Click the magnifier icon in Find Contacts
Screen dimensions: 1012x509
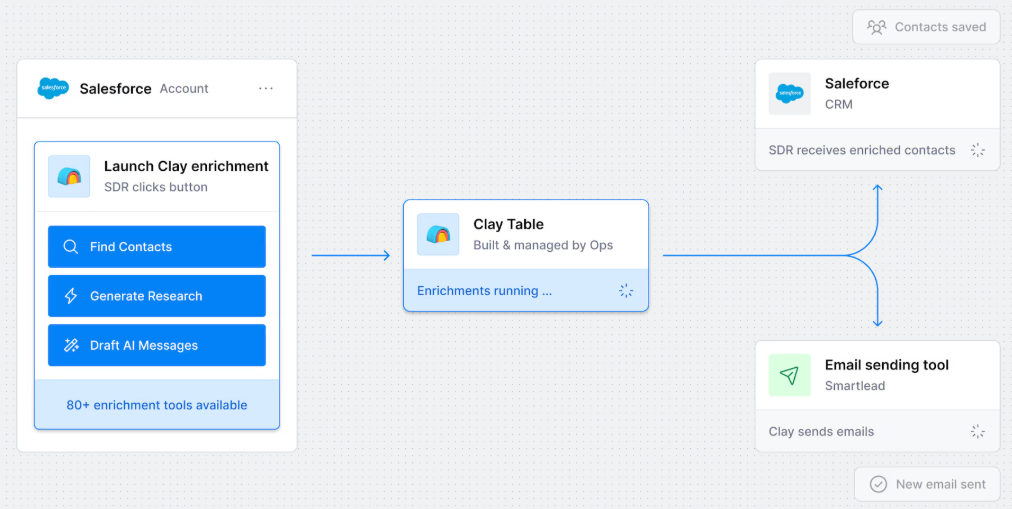(71, 246)
